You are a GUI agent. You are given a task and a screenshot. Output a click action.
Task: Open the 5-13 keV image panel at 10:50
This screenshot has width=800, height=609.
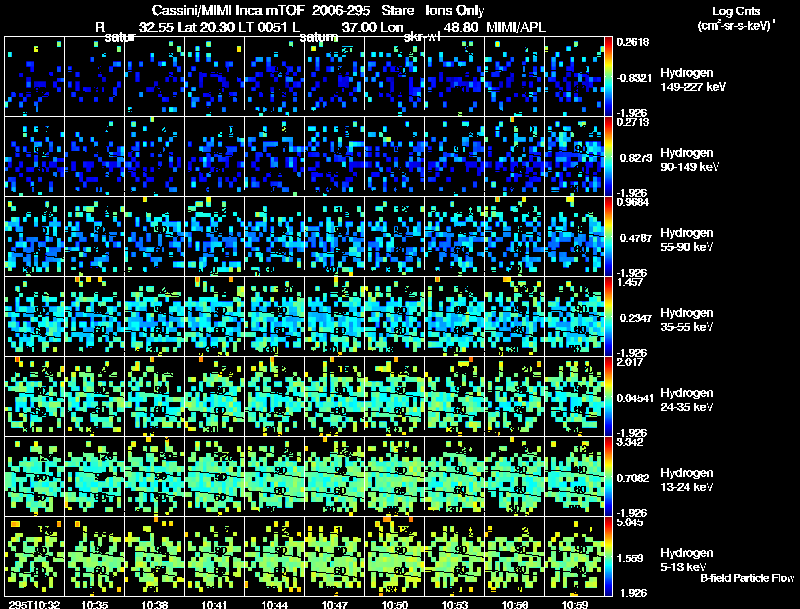(x=395, y=556)
